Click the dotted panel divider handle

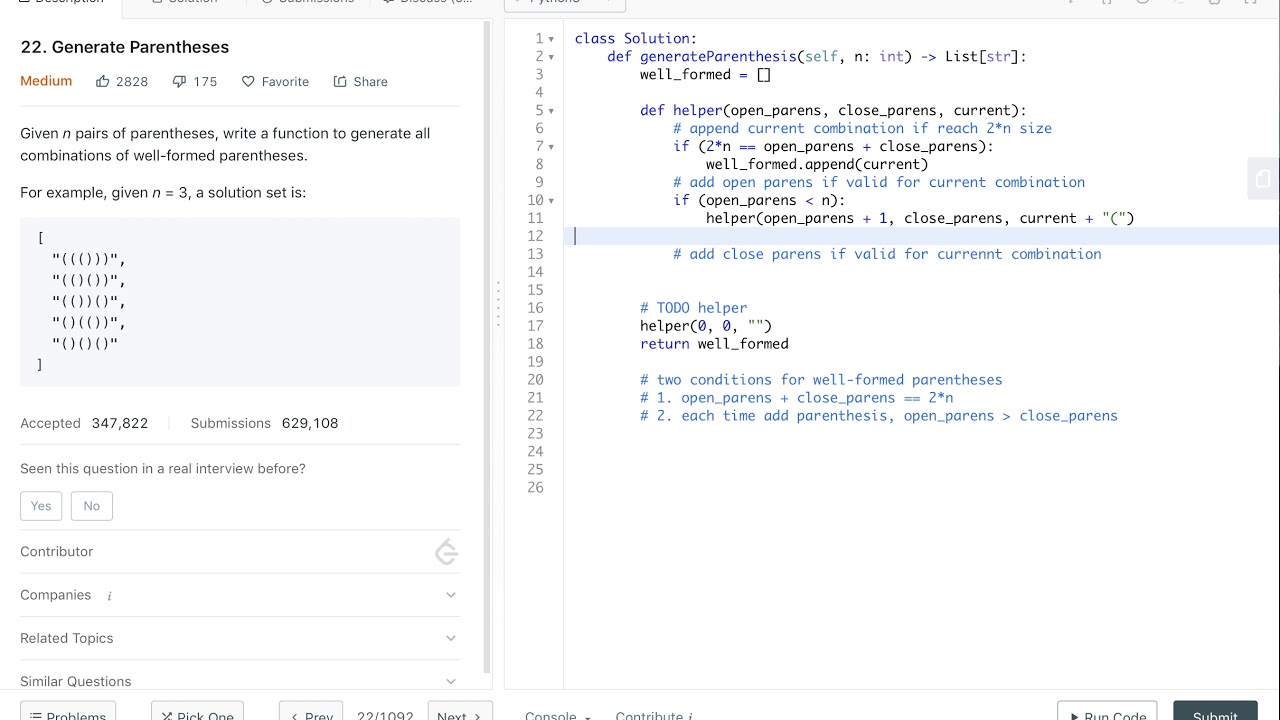498,303
